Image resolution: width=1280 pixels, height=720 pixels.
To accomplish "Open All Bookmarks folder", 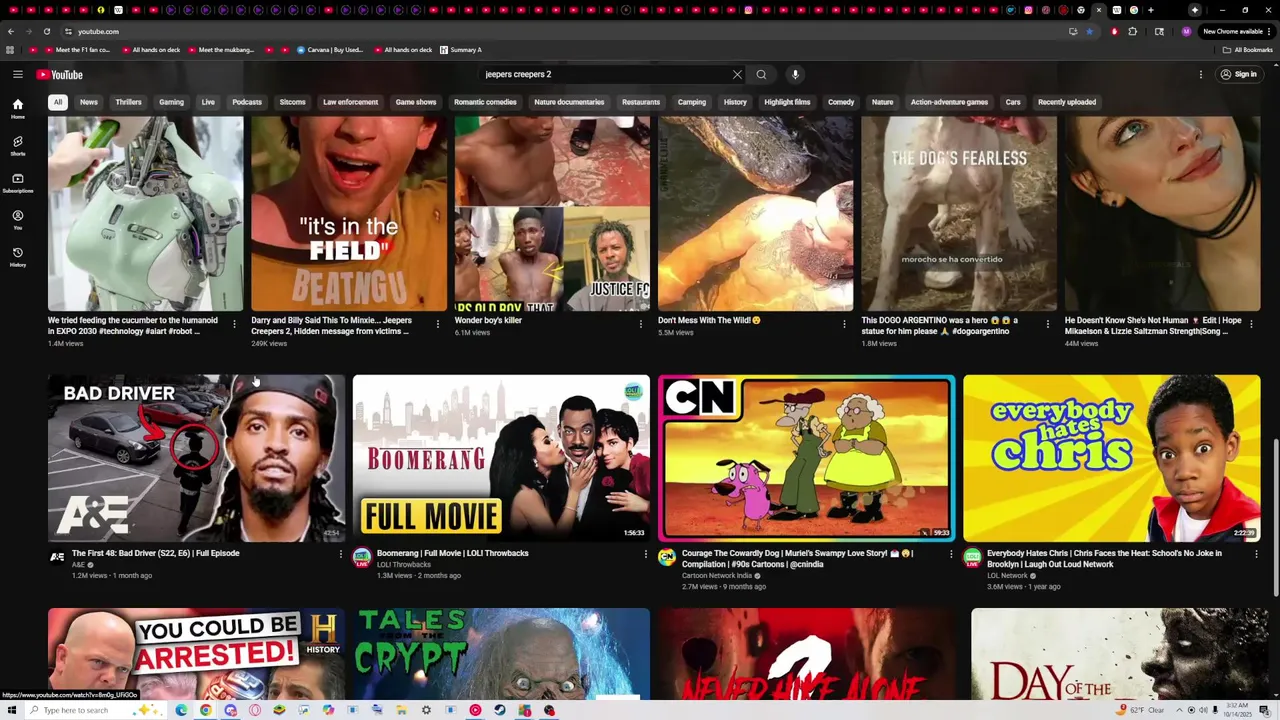I will tap(1248, 49).
